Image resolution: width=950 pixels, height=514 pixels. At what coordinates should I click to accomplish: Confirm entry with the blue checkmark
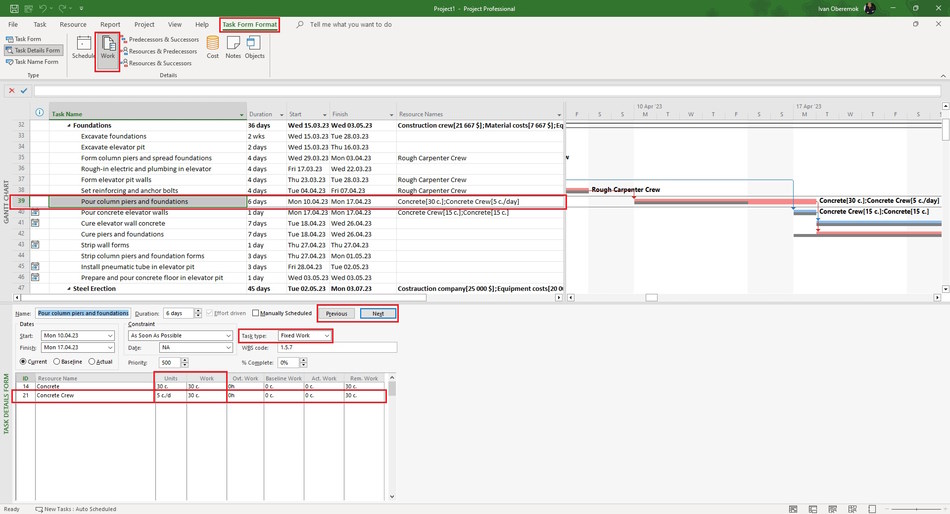[24, 90]
